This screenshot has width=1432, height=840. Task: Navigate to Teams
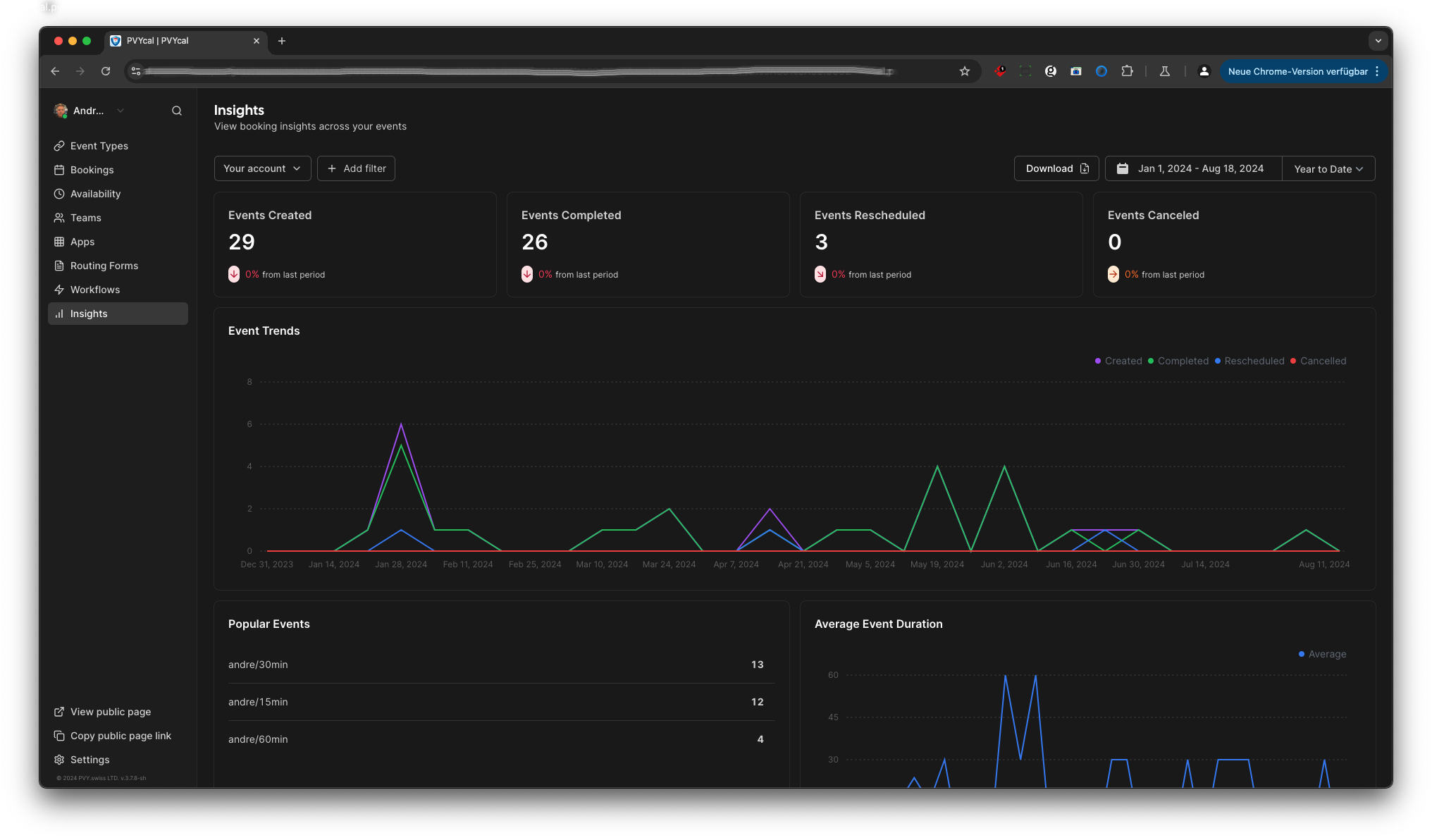(118, 218)
